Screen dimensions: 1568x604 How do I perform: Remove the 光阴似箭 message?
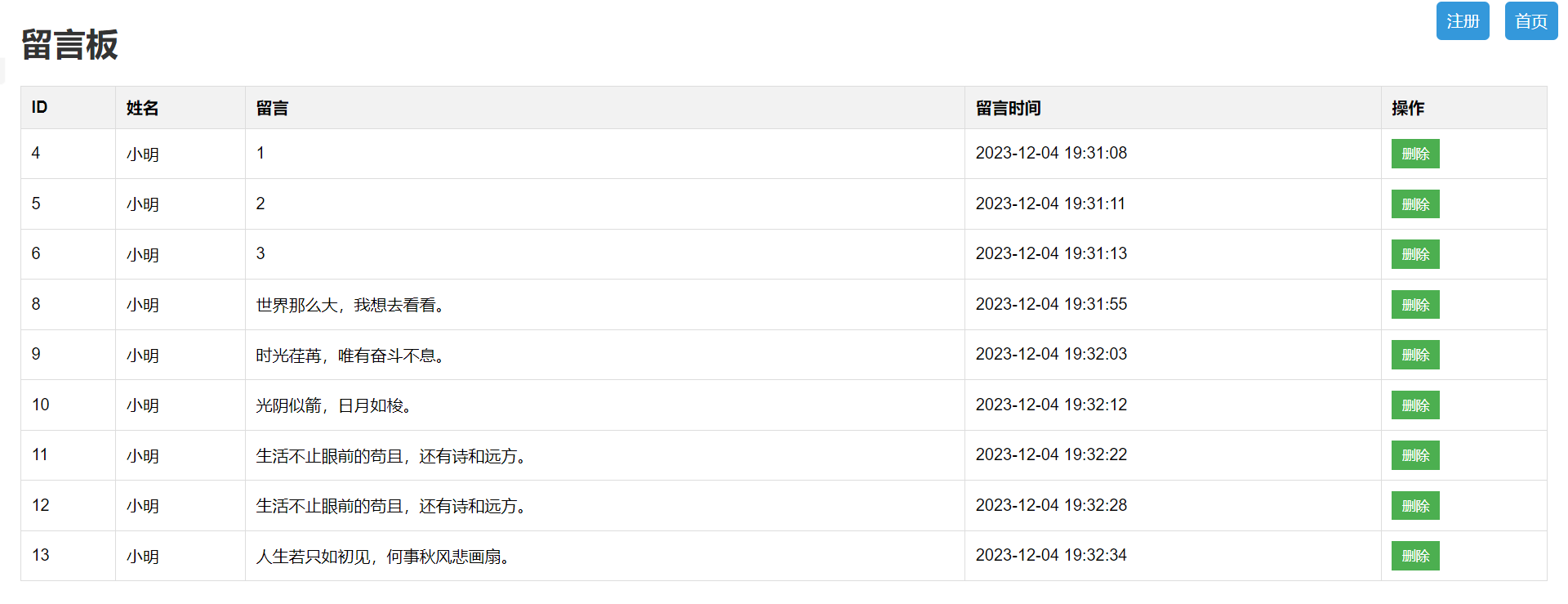tap(1415, 405)
